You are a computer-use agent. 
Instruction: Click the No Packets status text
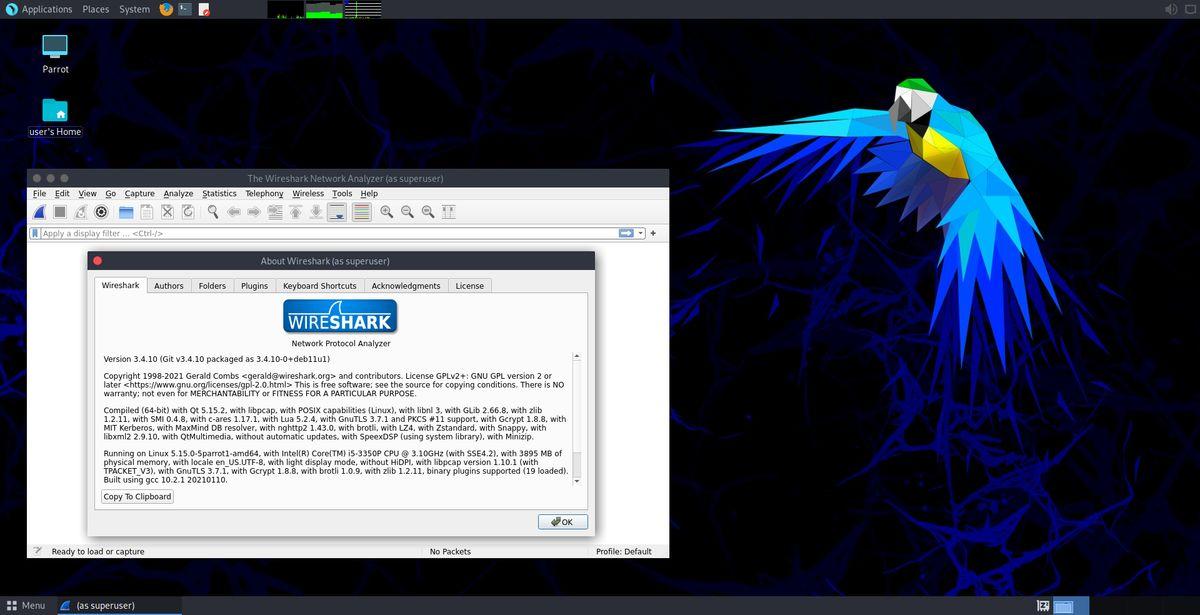450,551
